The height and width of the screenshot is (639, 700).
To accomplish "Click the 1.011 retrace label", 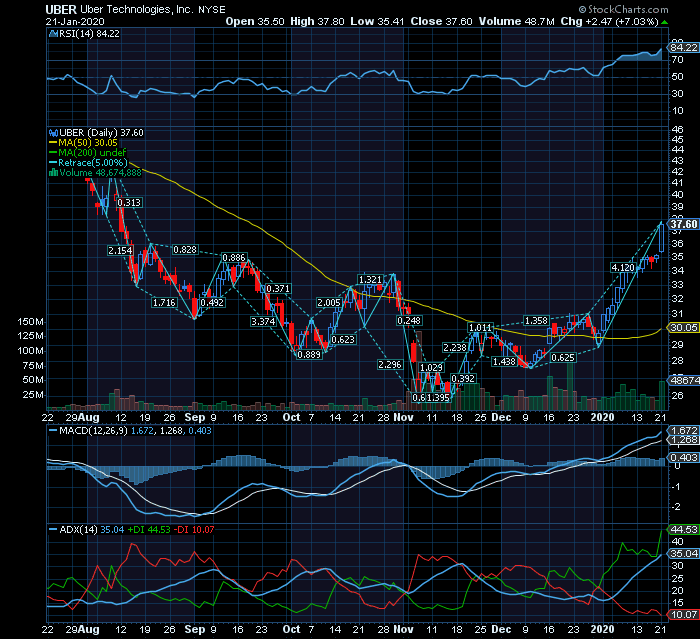I will pyautogui.click(x=480, y=327).
